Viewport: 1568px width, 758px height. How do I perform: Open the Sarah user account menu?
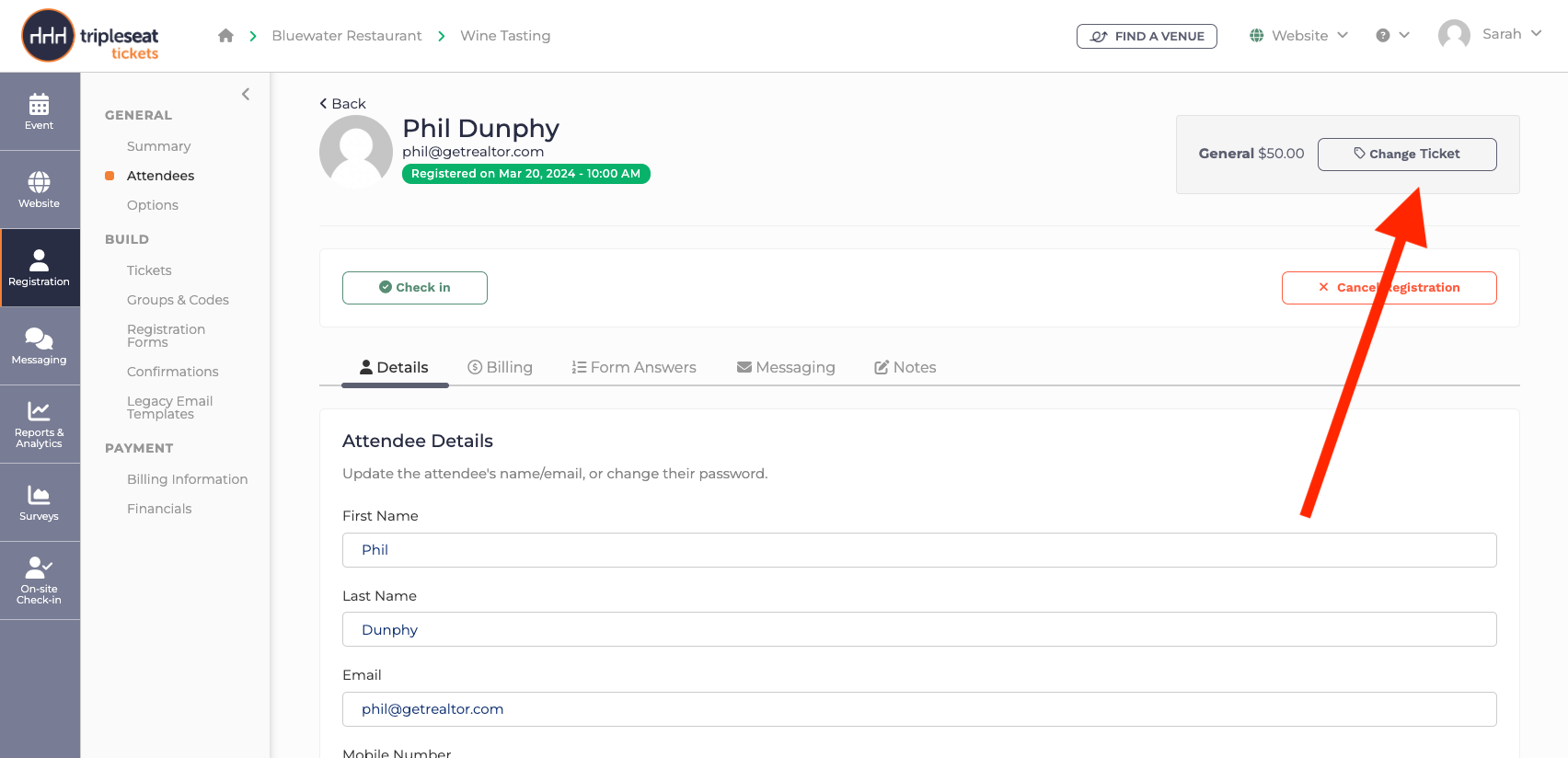coord(1512,34)
